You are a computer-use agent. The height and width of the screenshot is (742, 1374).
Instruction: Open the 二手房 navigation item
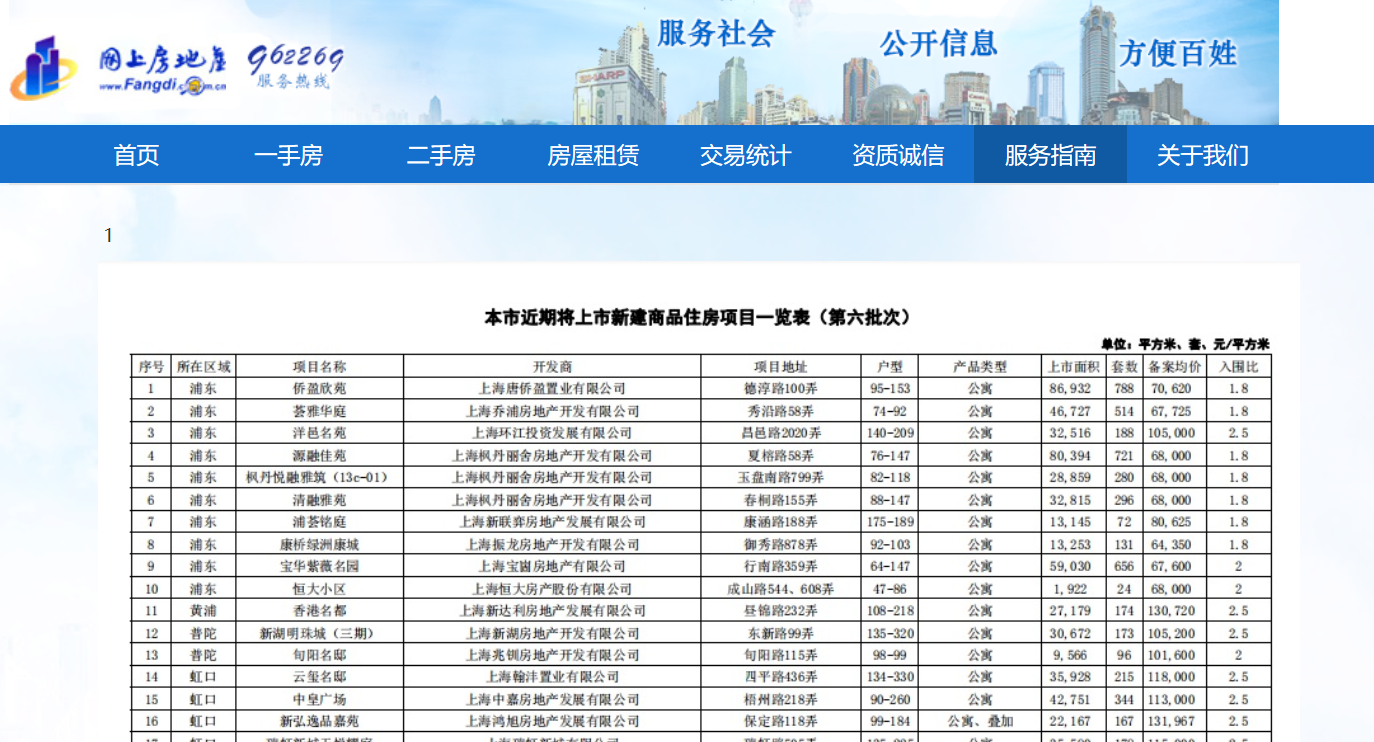tap(440, 155)
